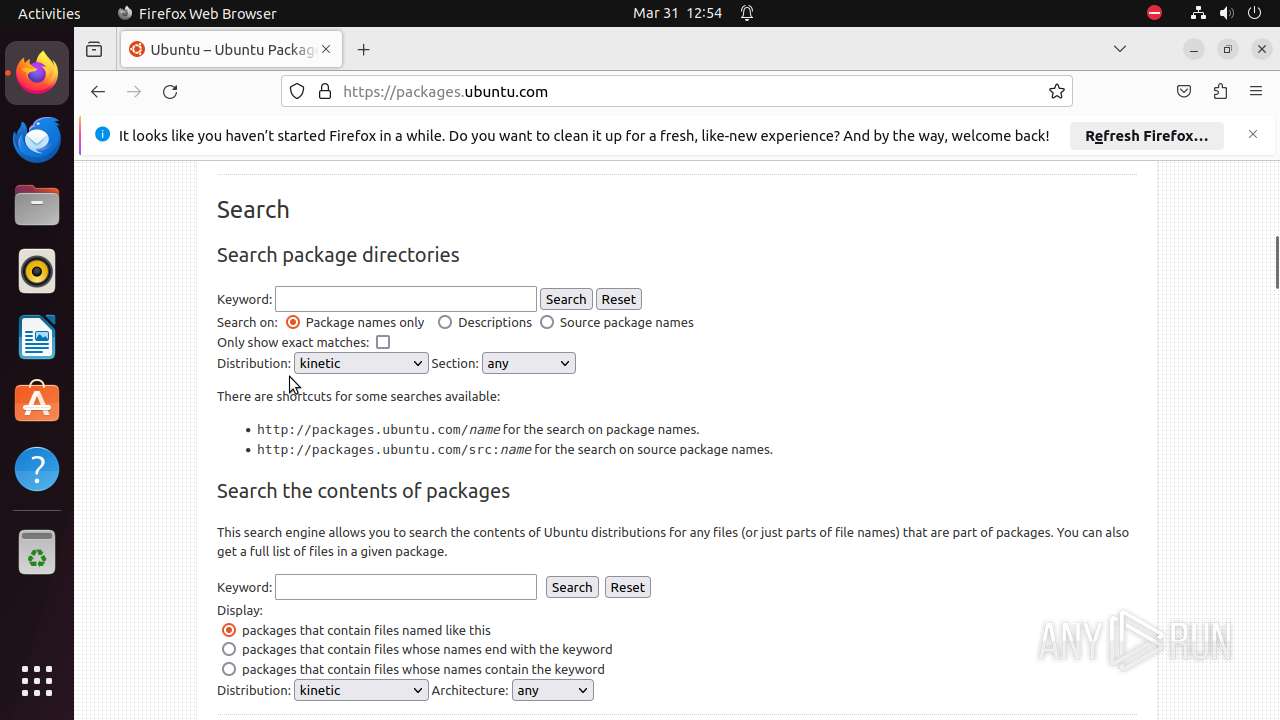Screen dimensions: 1280x720
Task: Dismiss the Firefox refresh notification bar
Action: pyautogui.click(x=1253, y=134)
